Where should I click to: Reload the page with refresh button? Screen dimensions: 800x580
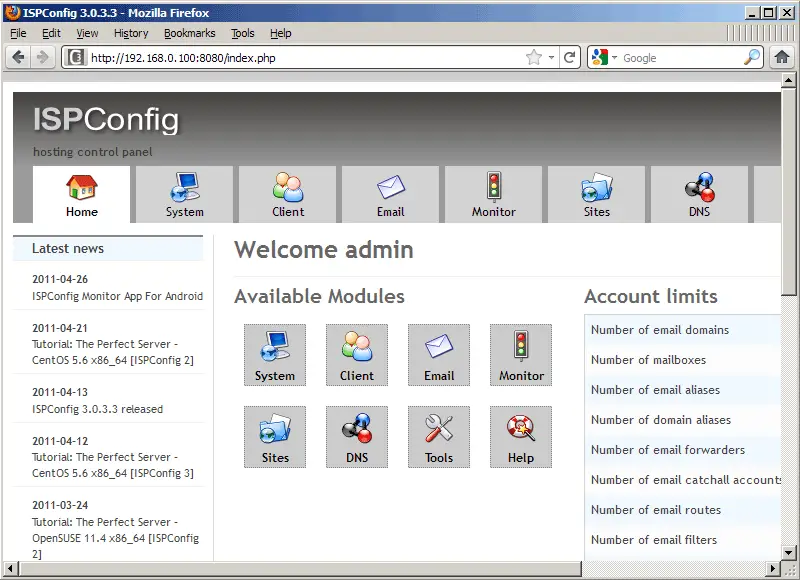click(570, 58)
